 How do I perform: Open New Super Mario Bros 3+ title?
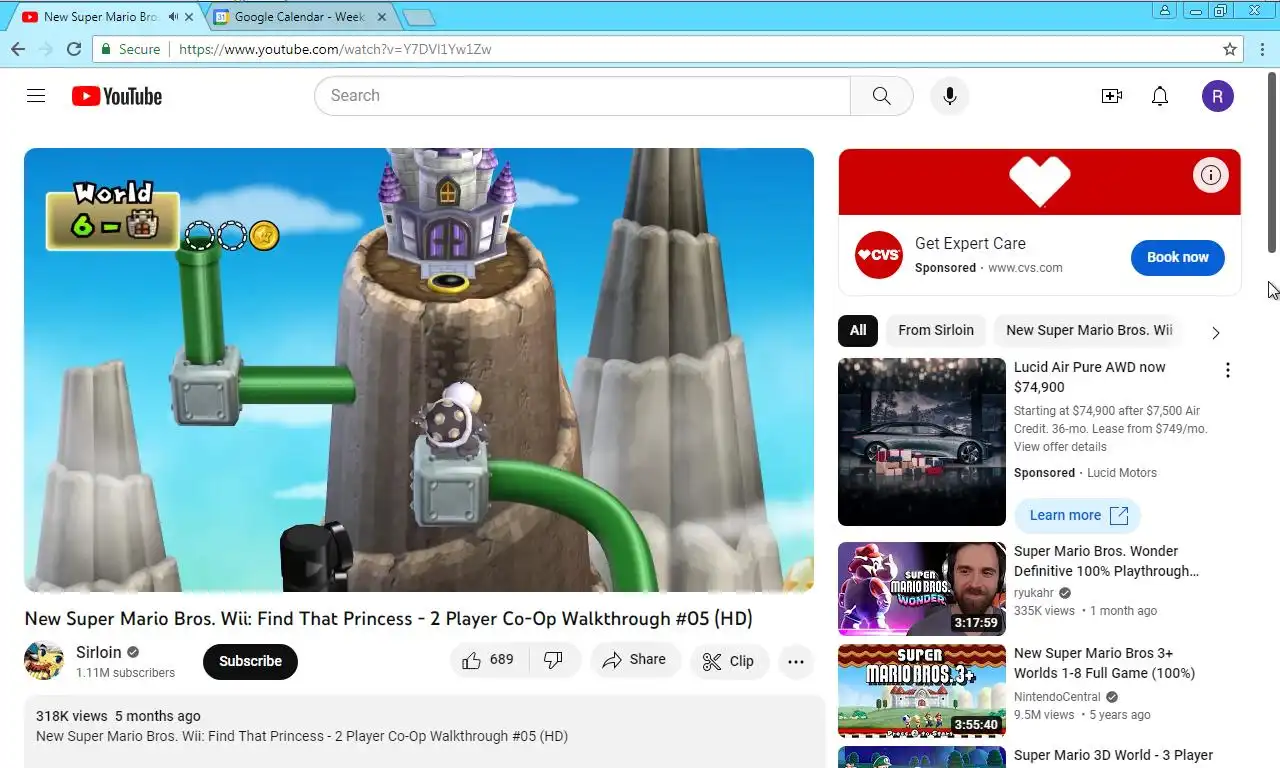(1104, 663)
